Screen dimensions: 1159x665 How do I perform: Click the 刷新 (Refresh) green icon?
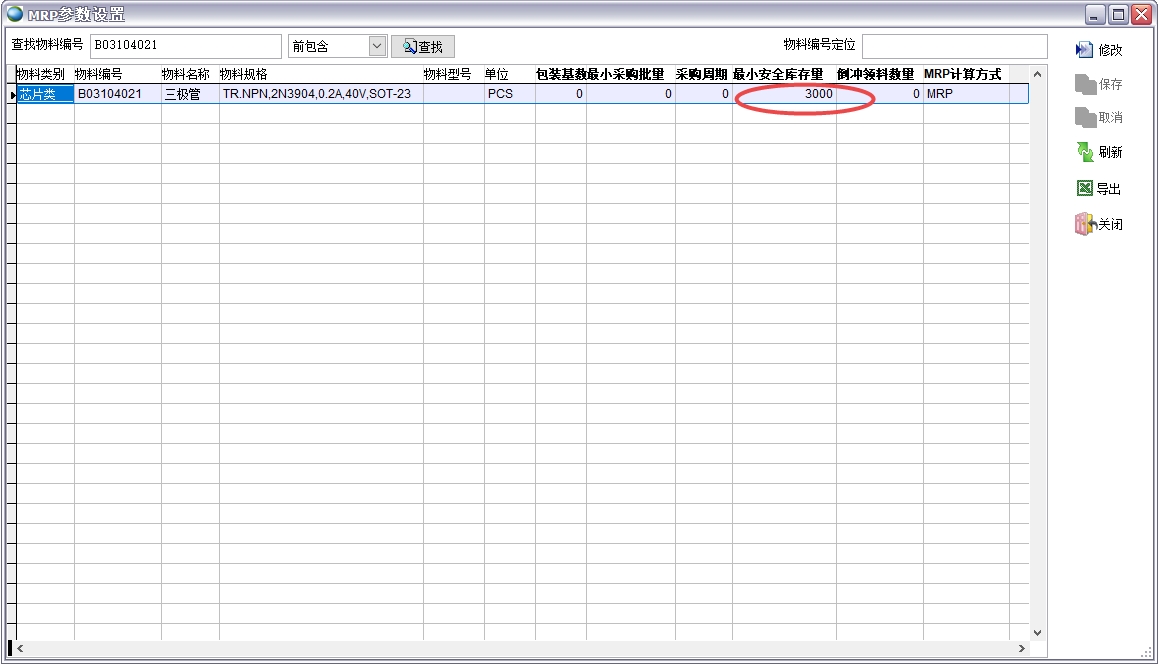pos(1085,151)
